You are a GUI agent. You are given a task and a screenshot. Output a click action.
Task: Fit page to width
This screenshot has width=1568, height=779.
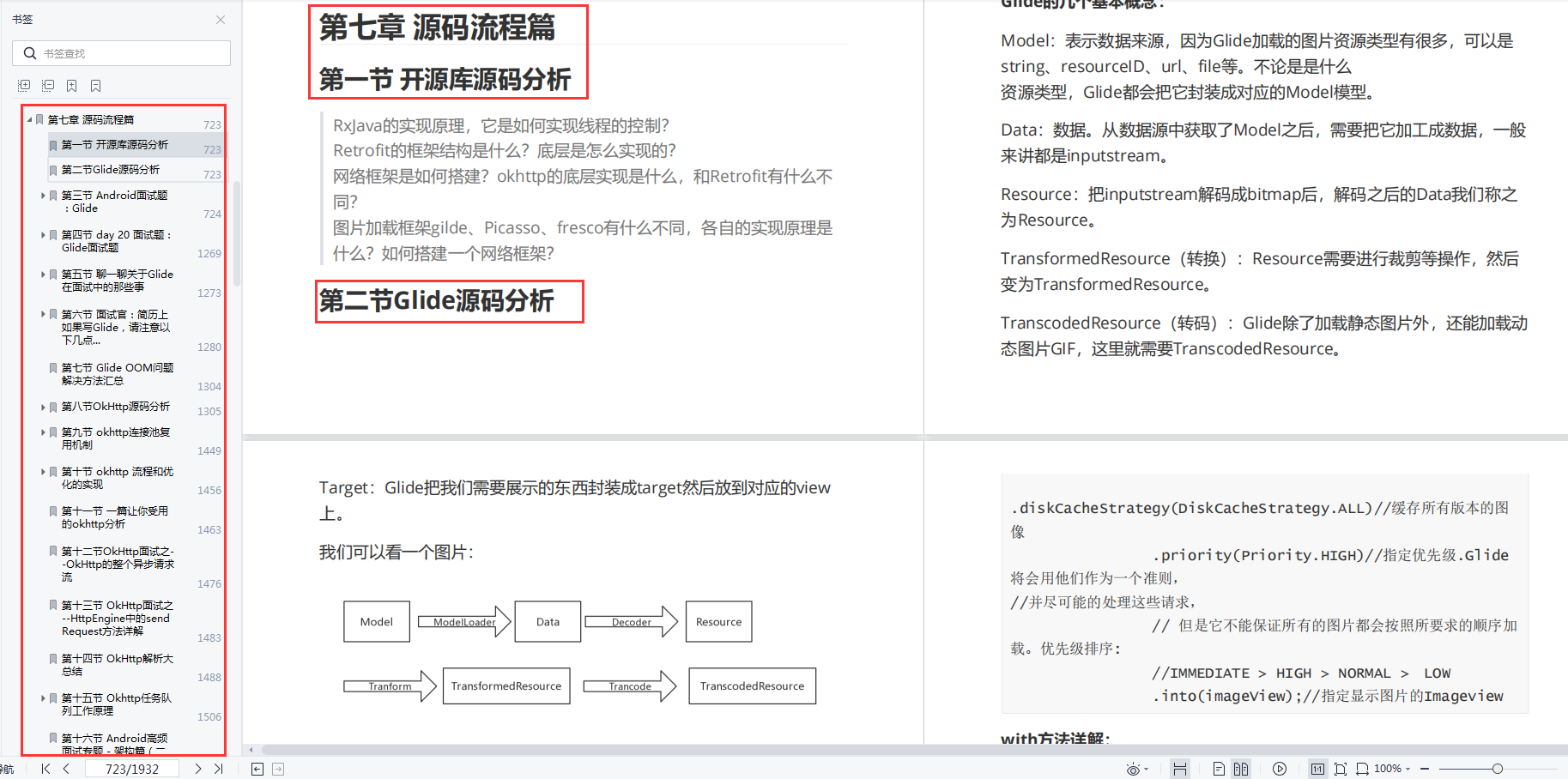(1362, 769)
